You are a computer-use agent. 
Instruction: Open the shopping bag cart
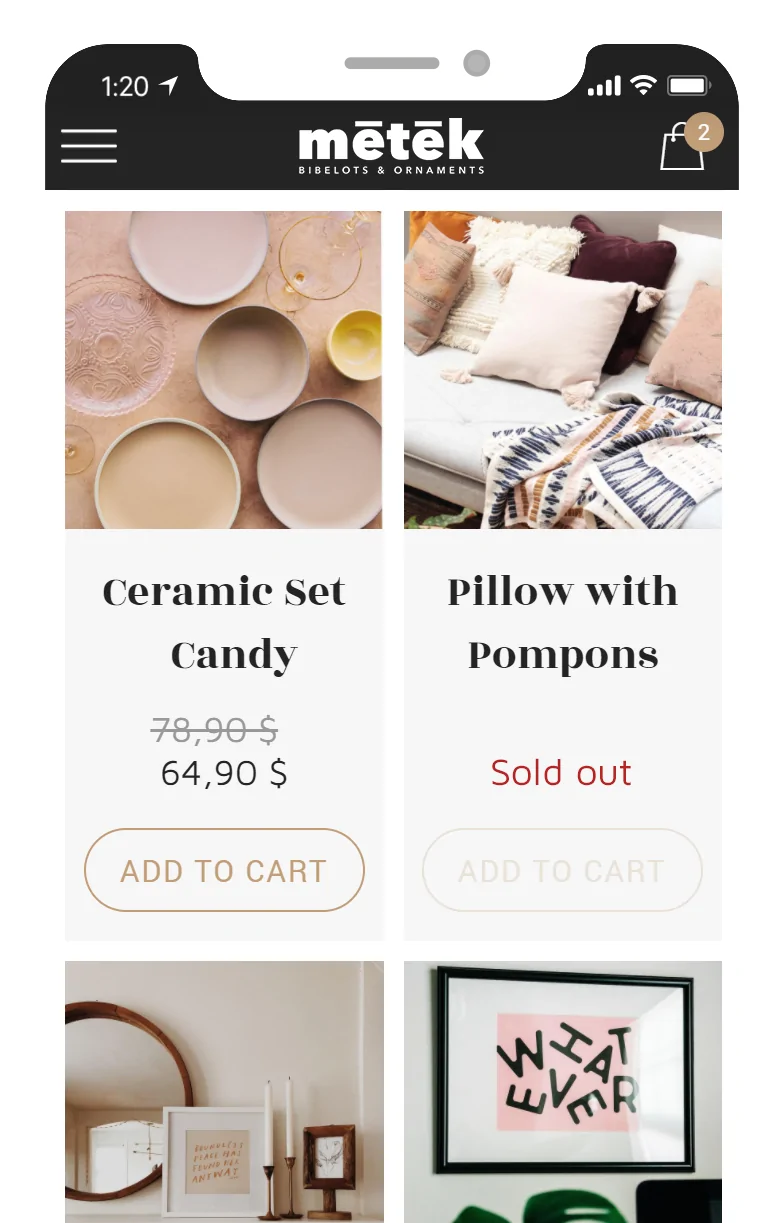[x=681, y=150]
